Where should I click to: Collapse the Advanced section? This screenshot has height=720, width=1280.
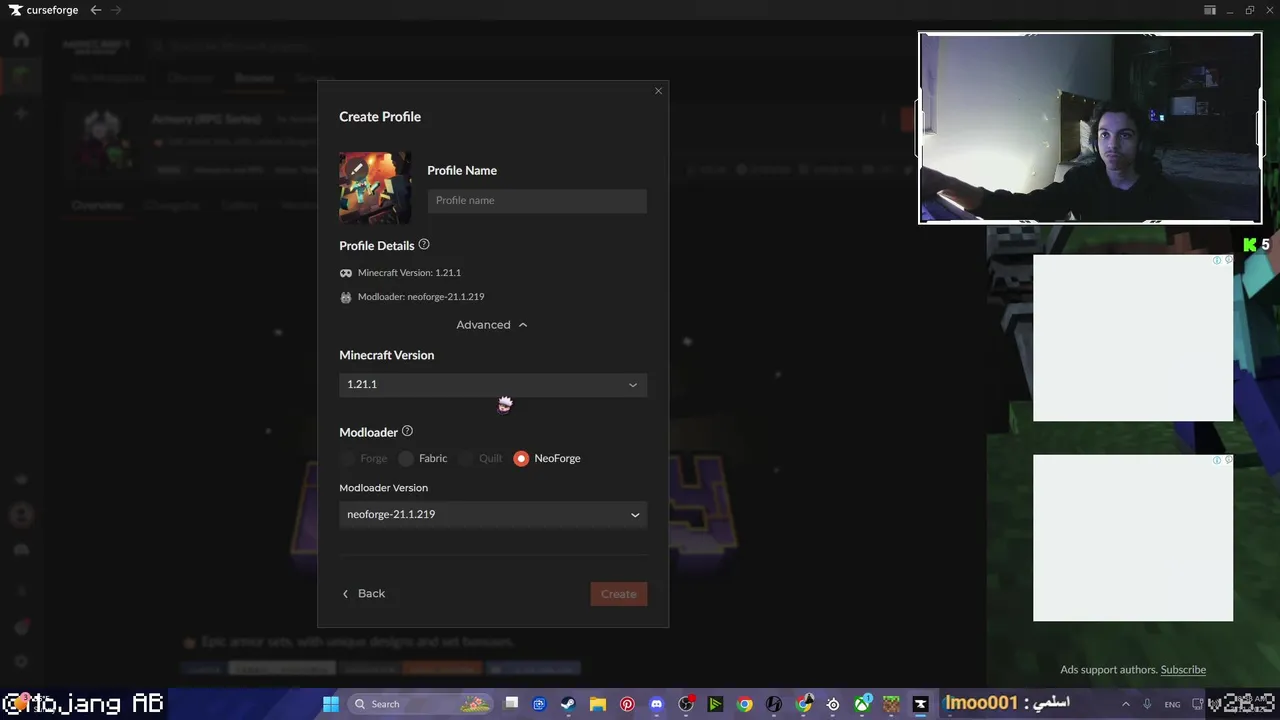[x=492, y=325]
